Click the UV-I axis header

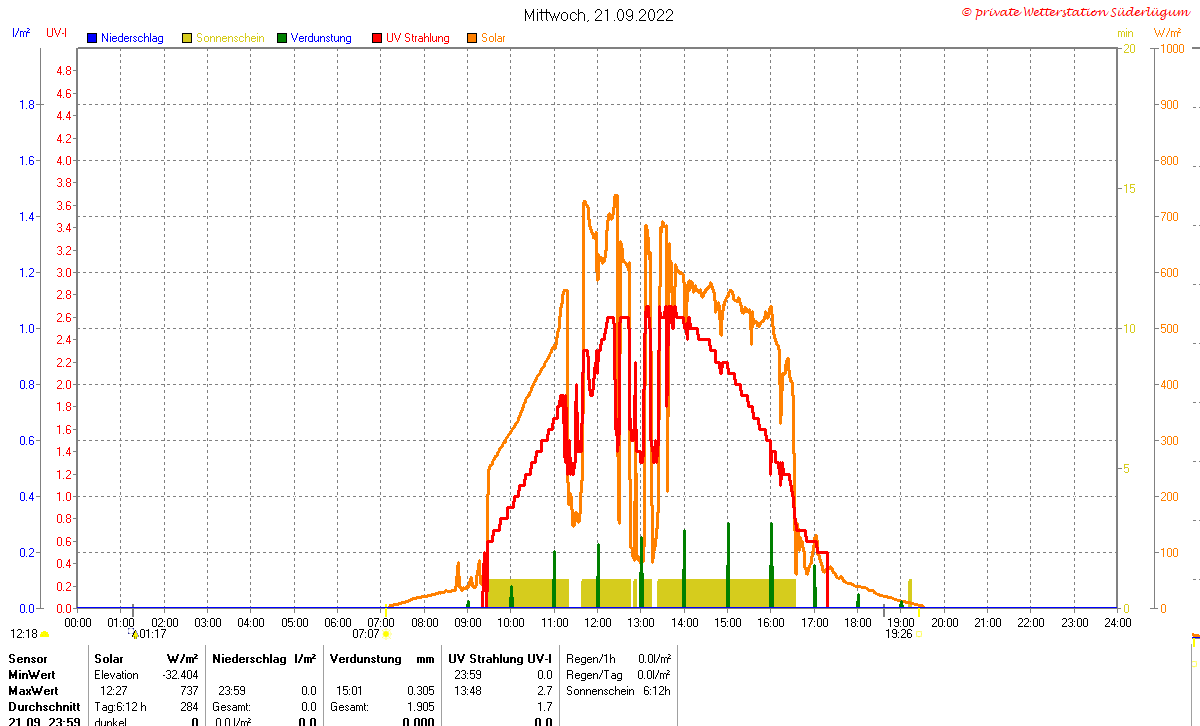pos(56,33)
